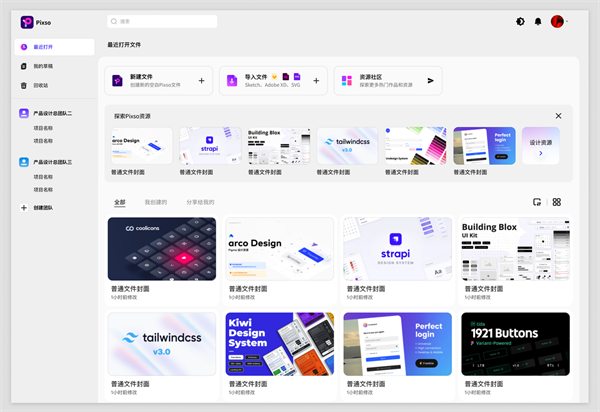Image resolution: width=600 pixels, height=412 pixels.
Task: Click the Pixso logo icon
Action: [x=27, y=22]
